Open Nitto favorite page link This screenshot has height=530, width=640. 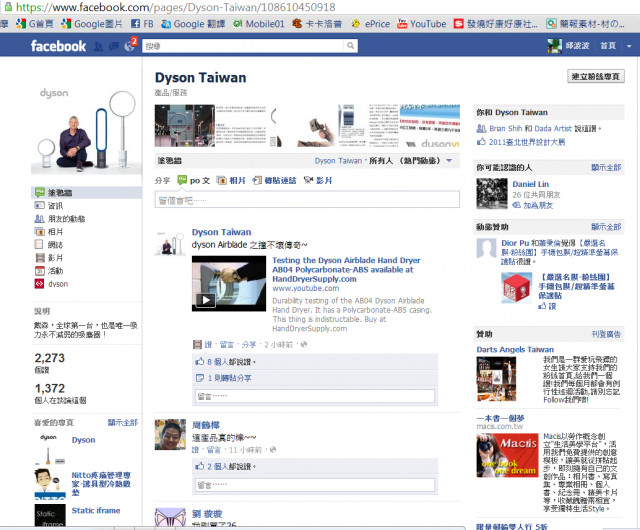[101, 484]
